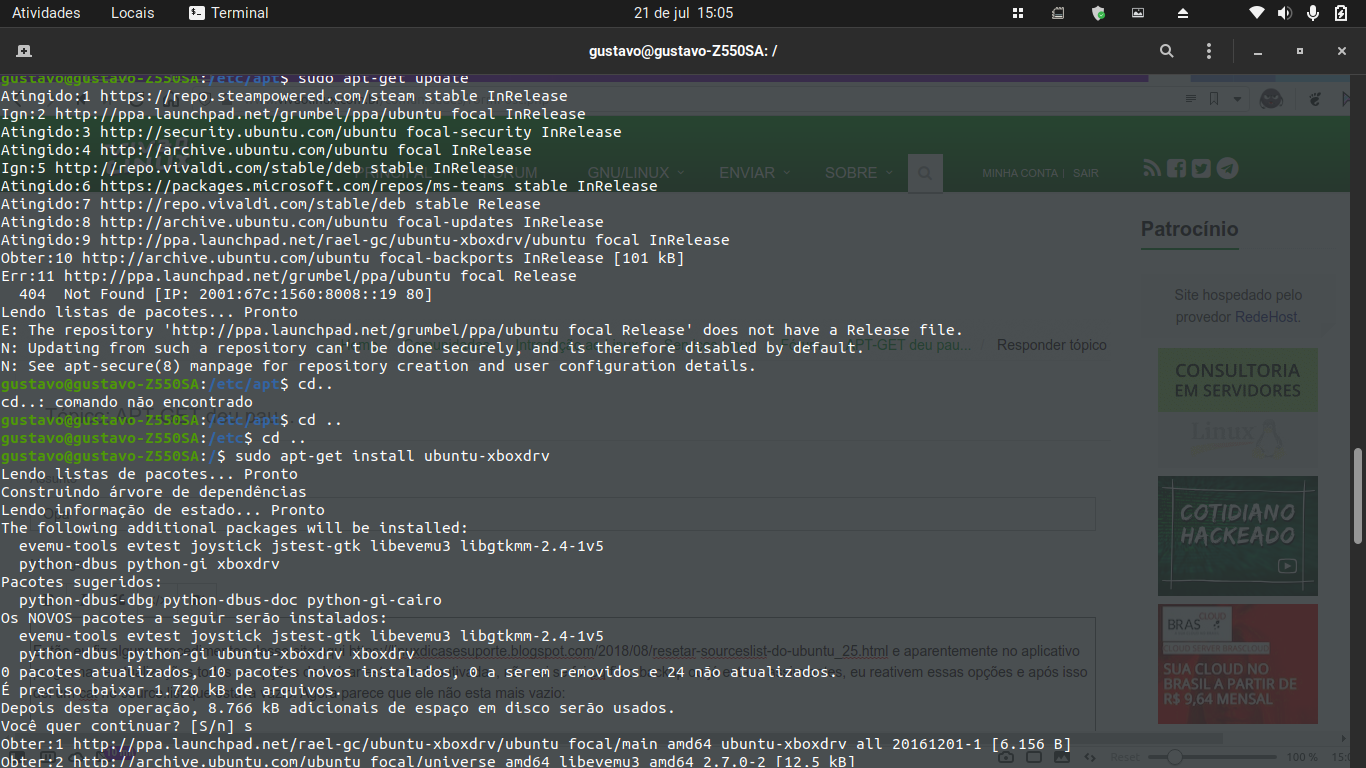This screenshot has height=768, width=1366.
Task: Open the grid app-indicator icon in the top bar
Action: 1018,13
